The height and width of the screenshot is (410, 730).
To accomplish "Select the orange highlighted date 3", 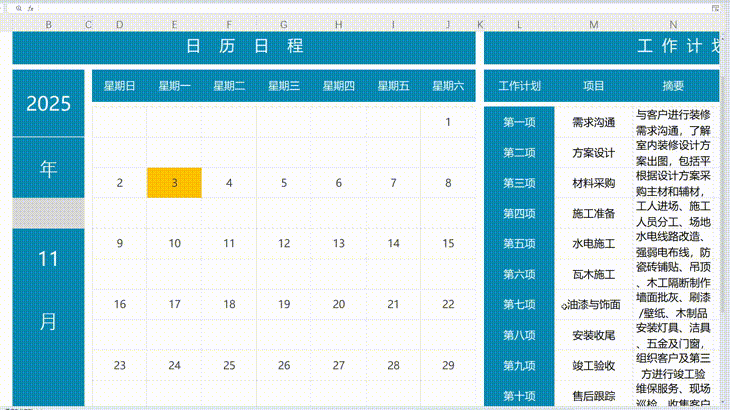I will (174, 183).
